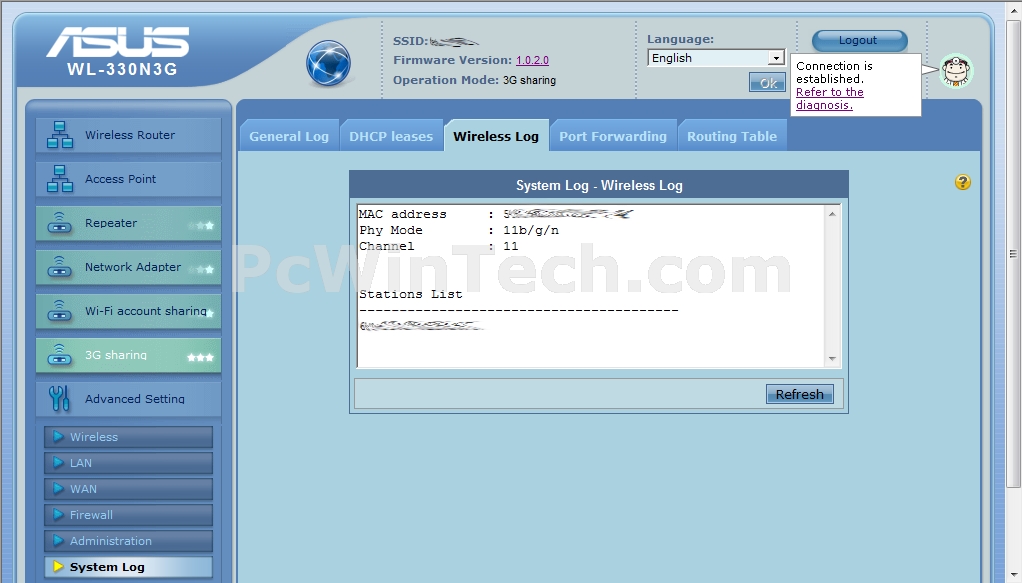Click the Logout button
Viewport: 1022px width, 583px height.
click(859, 40)
